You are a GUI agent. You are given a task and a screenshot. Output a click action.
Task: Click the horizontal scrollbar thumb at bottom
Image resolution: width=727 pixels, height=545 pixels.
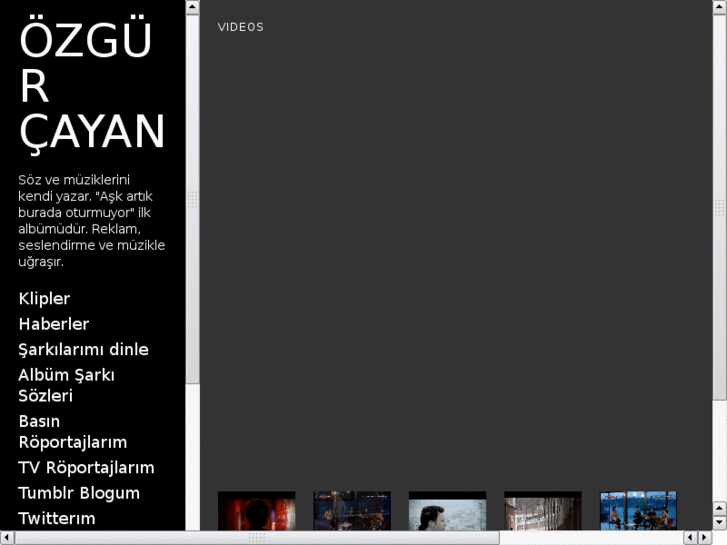(257, 538)
